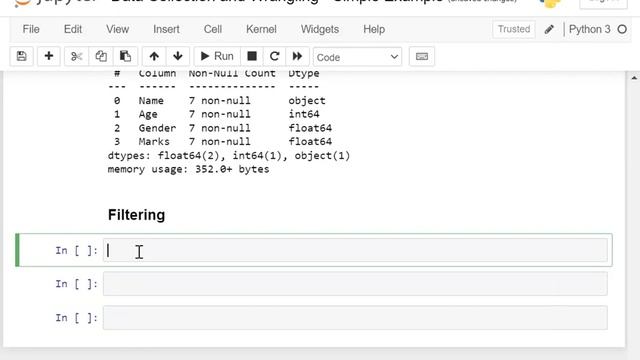This screenshot has width=640, height=360.
Task: Copy selected cells icon
Action: (x=101, y=56)
